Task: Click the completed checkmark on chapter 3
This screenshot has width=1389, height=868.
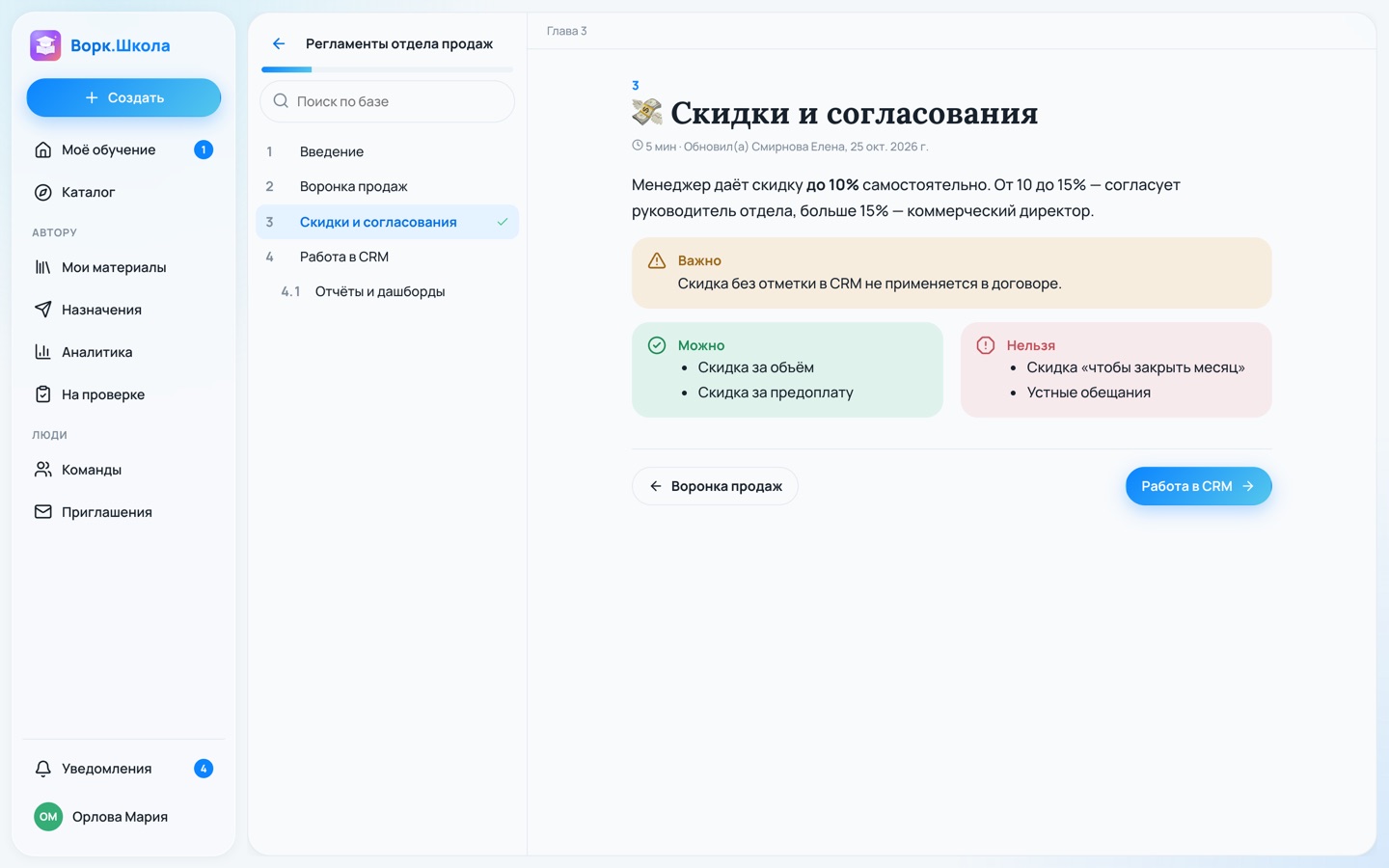Action: pyautogui.click(x=503, y=222)
